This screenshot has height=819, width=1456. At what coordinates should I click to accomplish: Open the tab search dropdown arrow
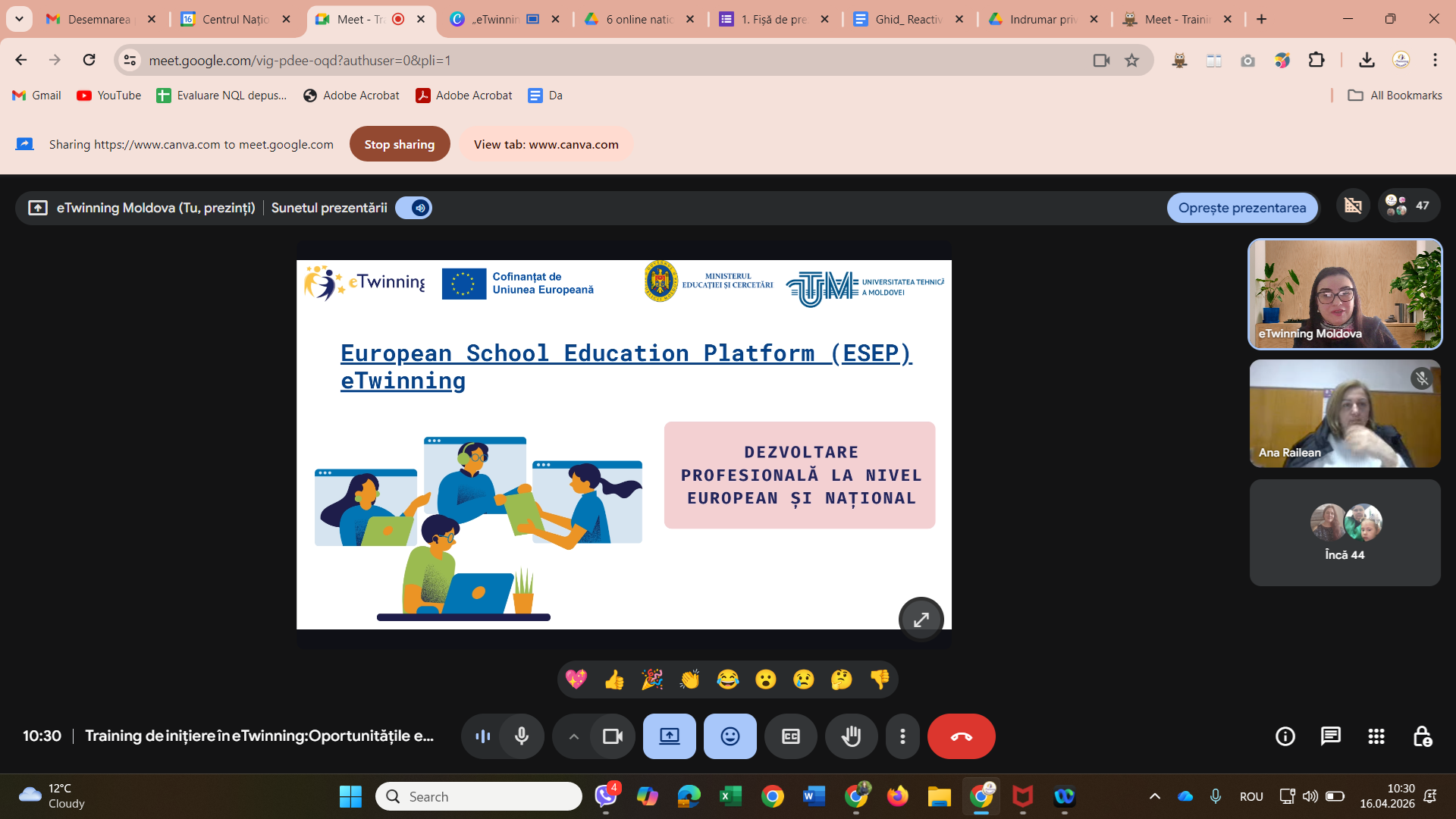19,19
